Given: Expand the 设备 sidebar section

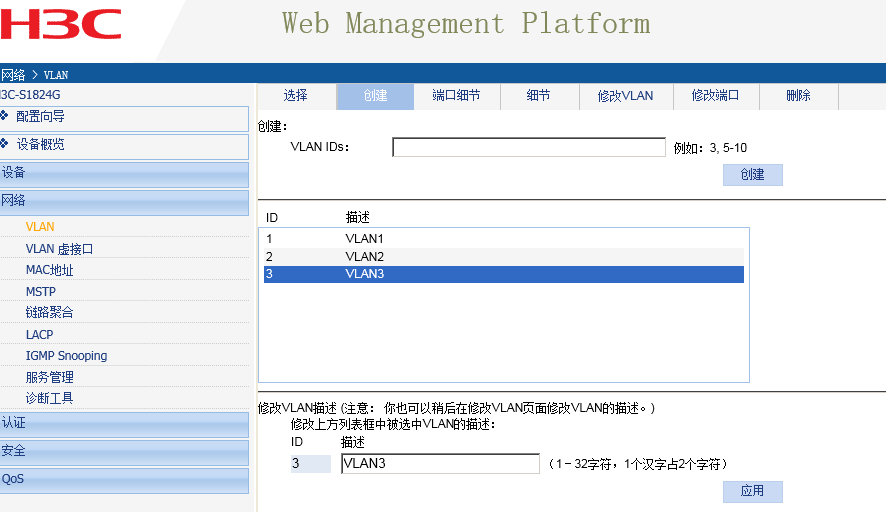Looking at the screenshot, I should (124, 174).
